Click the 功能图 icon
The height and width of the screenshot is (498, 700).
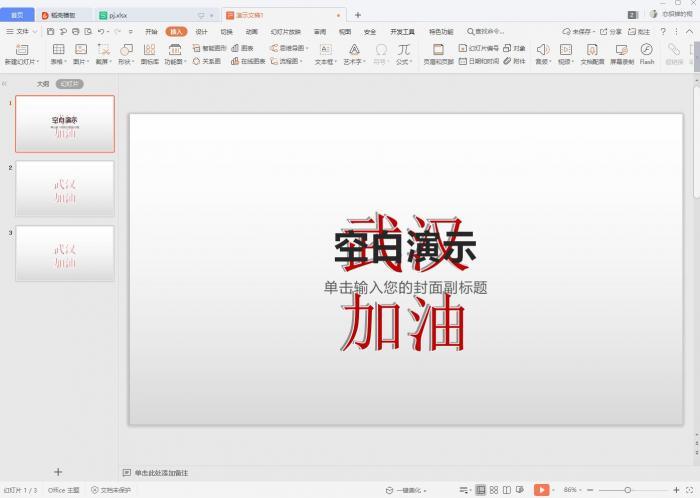(175, 49)
